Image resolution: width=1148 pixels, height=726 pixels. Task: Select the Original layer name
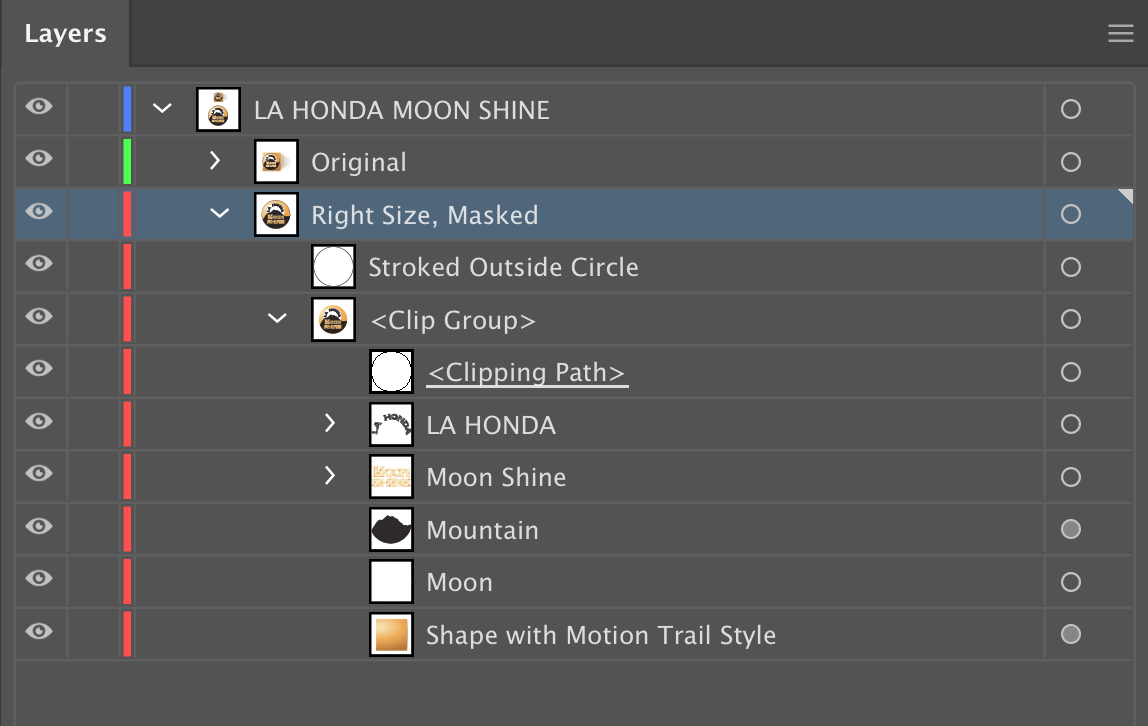click(359, 162)
